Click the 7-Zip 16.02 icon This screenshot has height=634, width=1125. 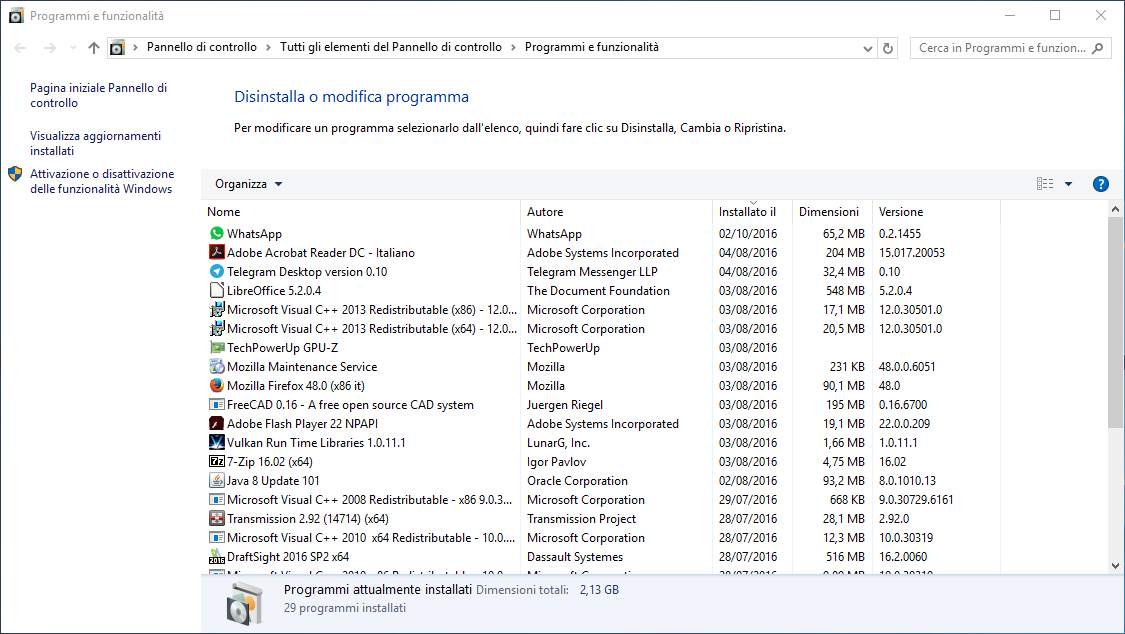217,461
